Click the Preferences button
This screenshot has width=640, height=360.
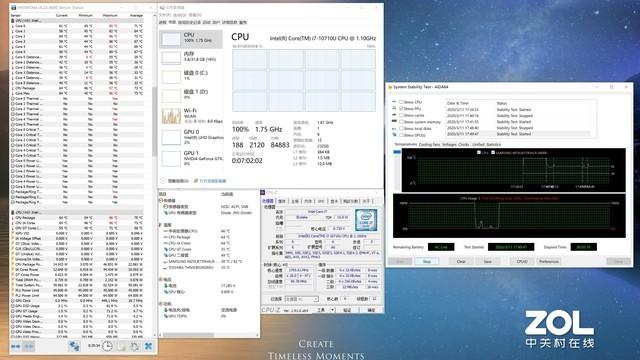549,261
